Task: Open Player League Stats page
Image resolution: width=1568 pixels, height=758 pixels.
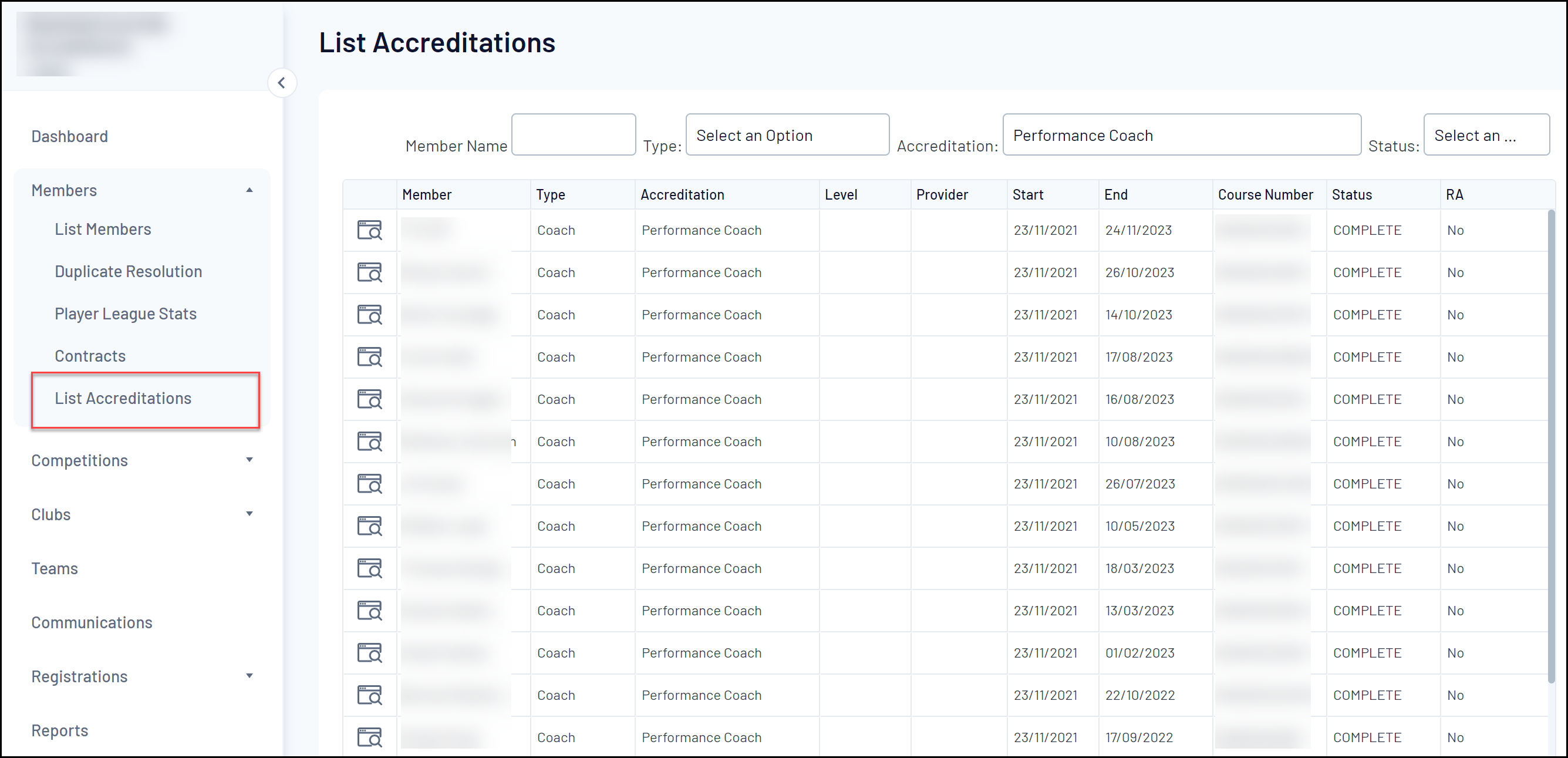Action: 126,314
